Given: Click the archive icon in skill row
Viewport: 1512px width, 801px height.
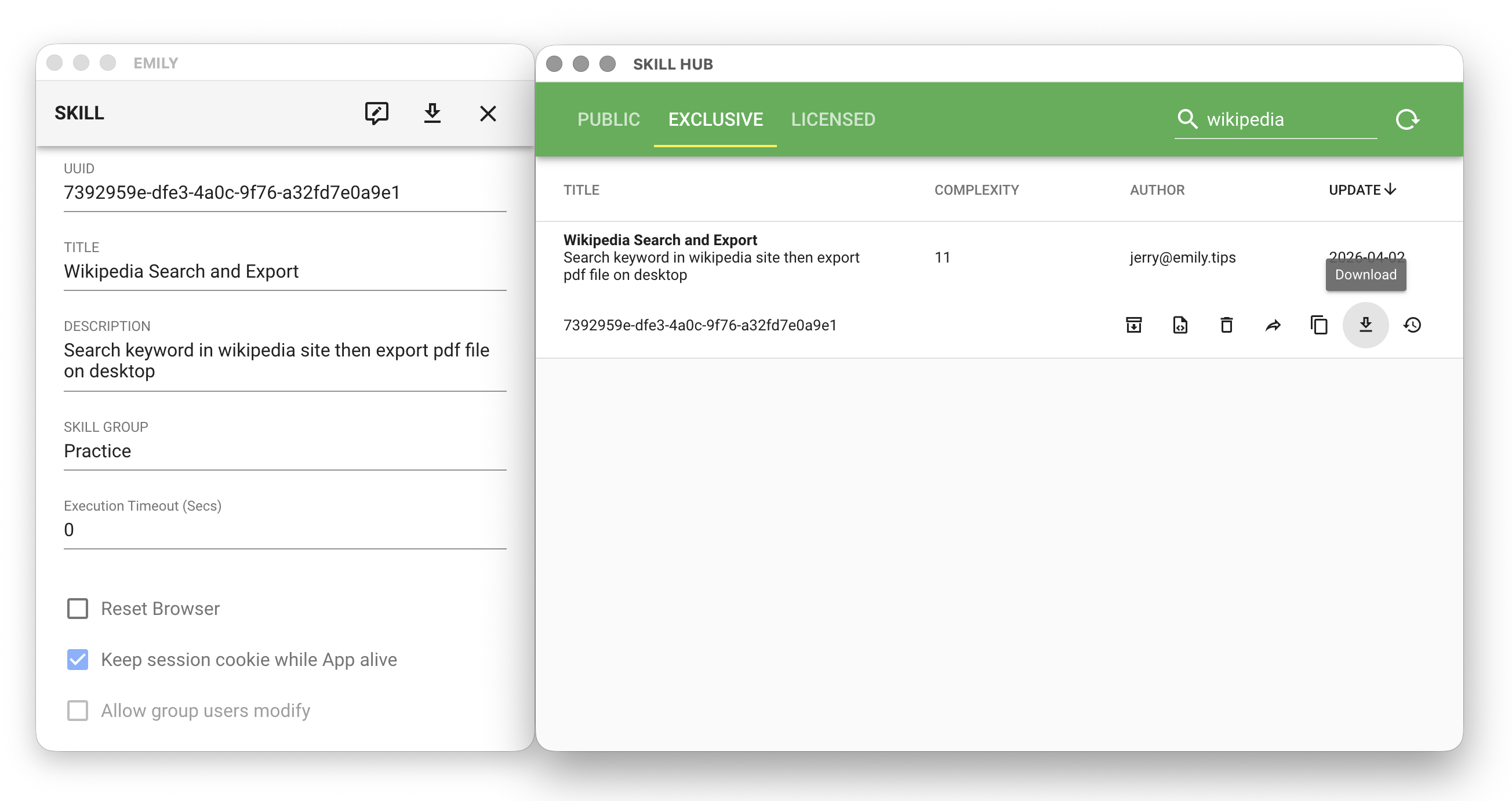Looking at the screenshot, I should [x=1133, y=325].
